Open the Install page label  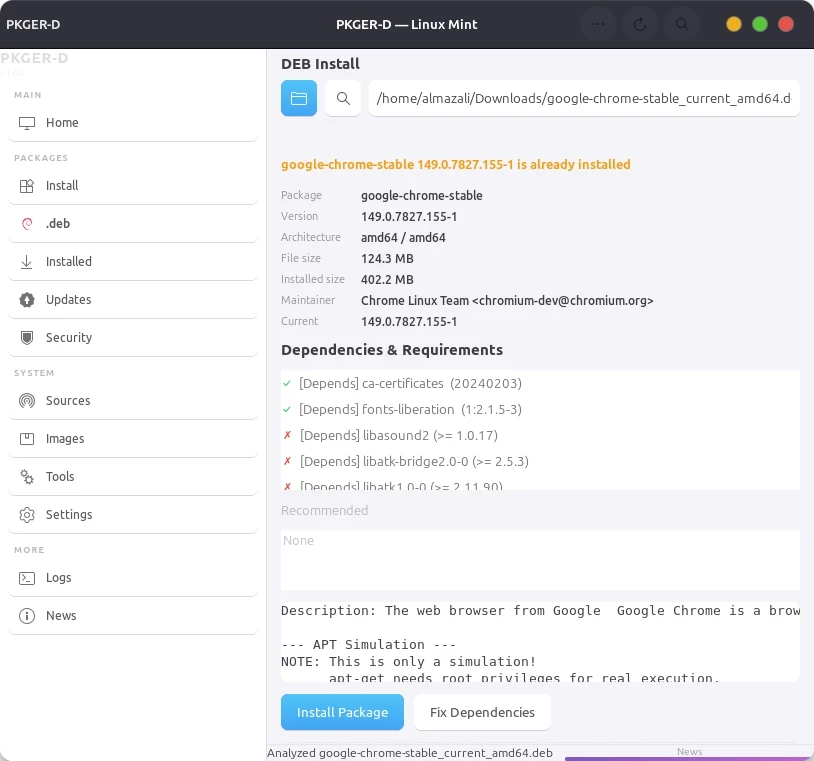[62, 185]
